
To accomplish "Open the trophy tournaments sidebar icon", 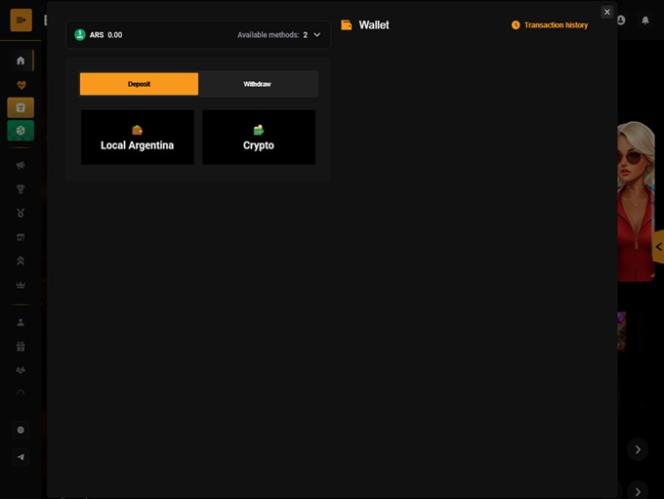I will (21, 189).
